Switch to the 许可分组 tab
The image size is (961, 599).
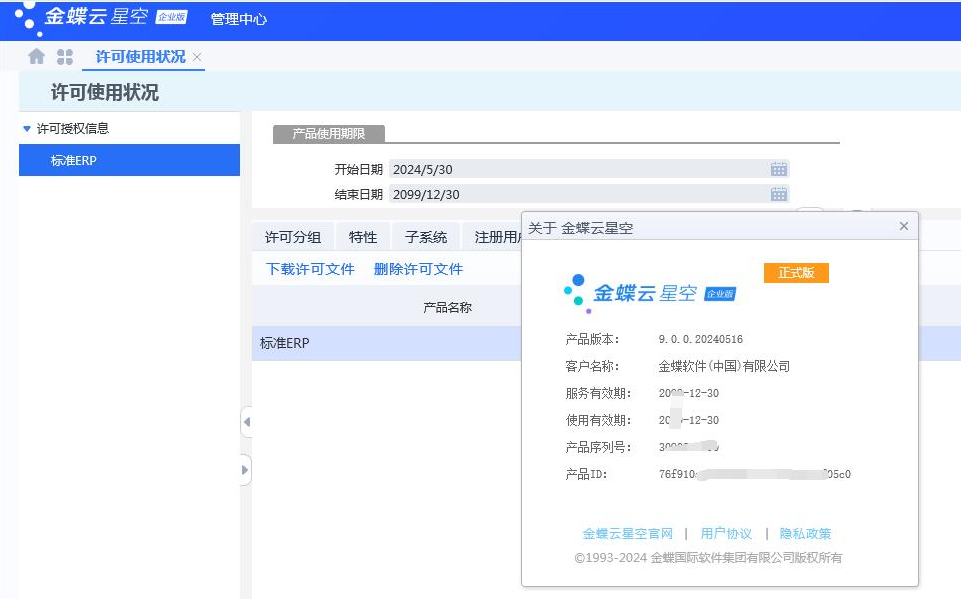pos(293,237)
